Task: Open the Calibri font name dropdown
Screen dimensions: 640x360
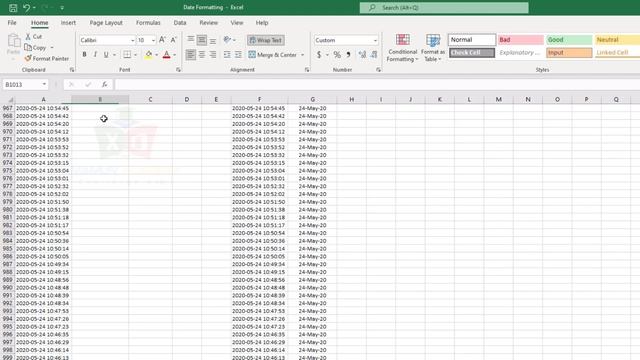Action: [x=132, y=40]
